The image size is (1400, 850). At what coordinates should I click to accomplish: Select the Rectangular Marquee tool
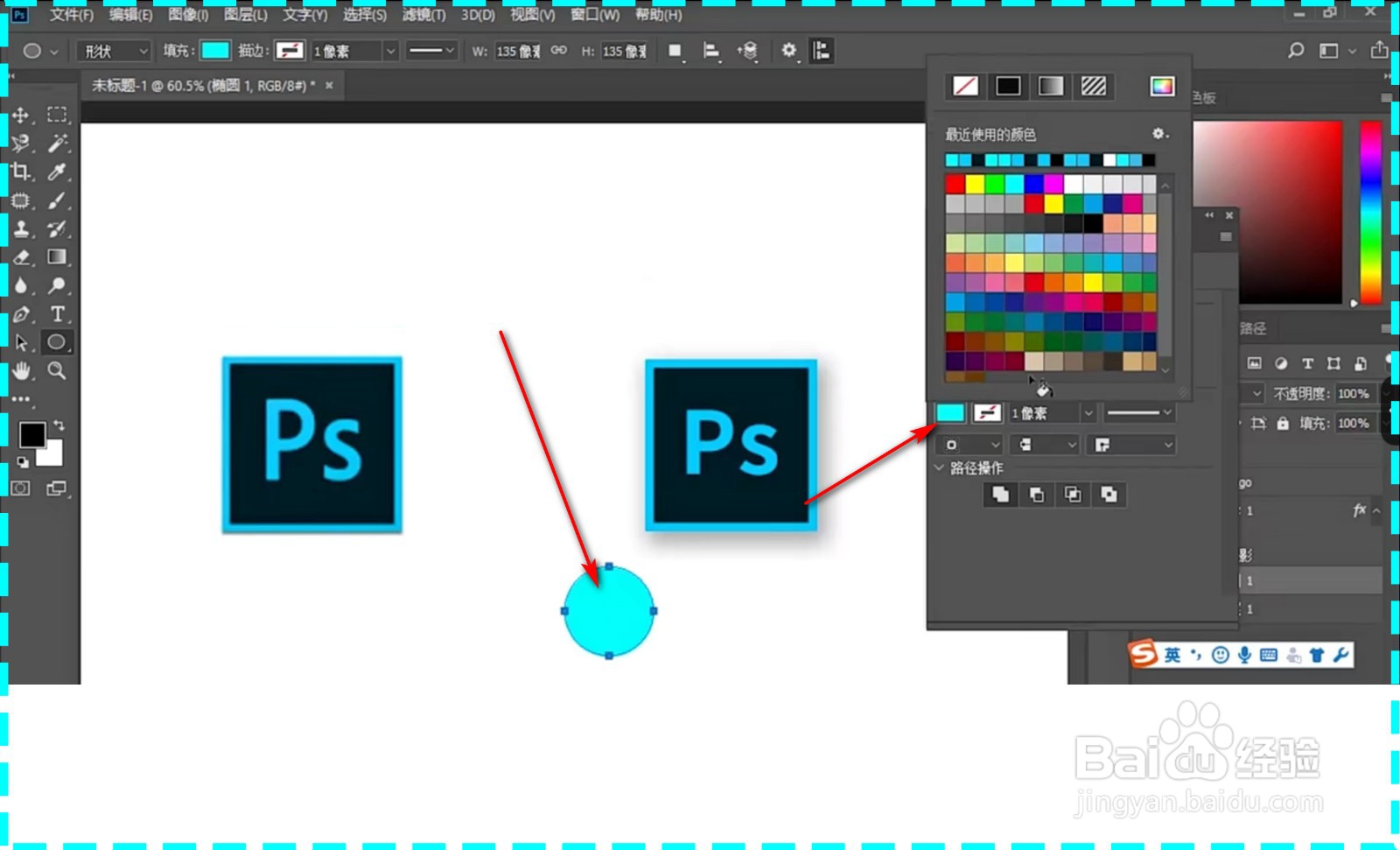click(57, 115)
